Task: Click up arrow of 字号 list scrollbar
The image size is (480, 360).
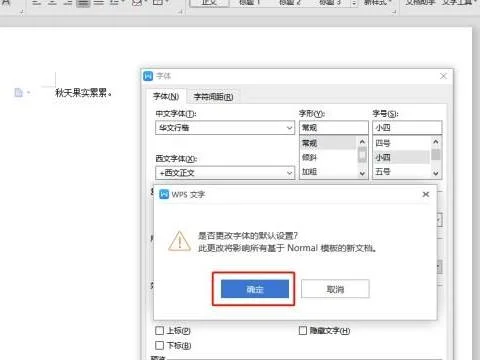Action: (436, 142)
